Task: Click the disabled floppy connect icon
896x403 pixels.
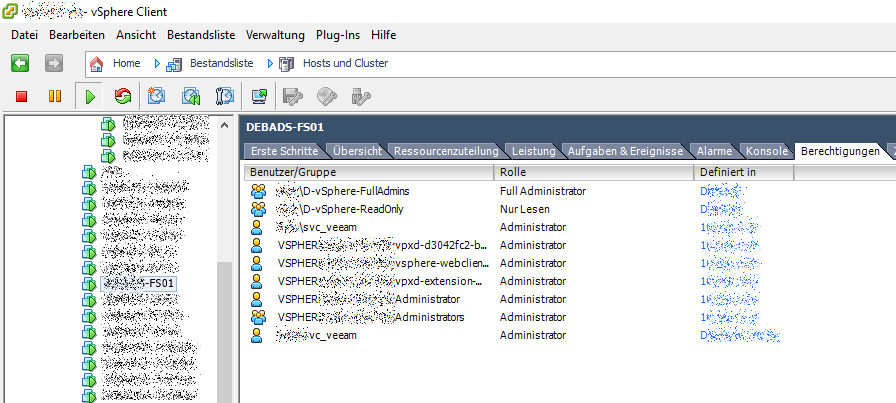Action: pos(293,96)
